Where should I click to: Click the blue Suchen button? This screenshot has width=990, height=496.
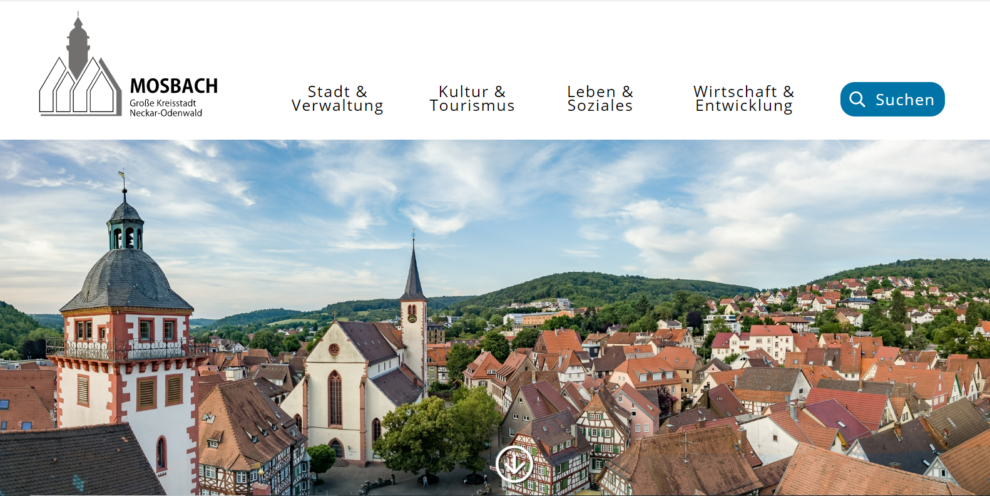coord(892,99)
